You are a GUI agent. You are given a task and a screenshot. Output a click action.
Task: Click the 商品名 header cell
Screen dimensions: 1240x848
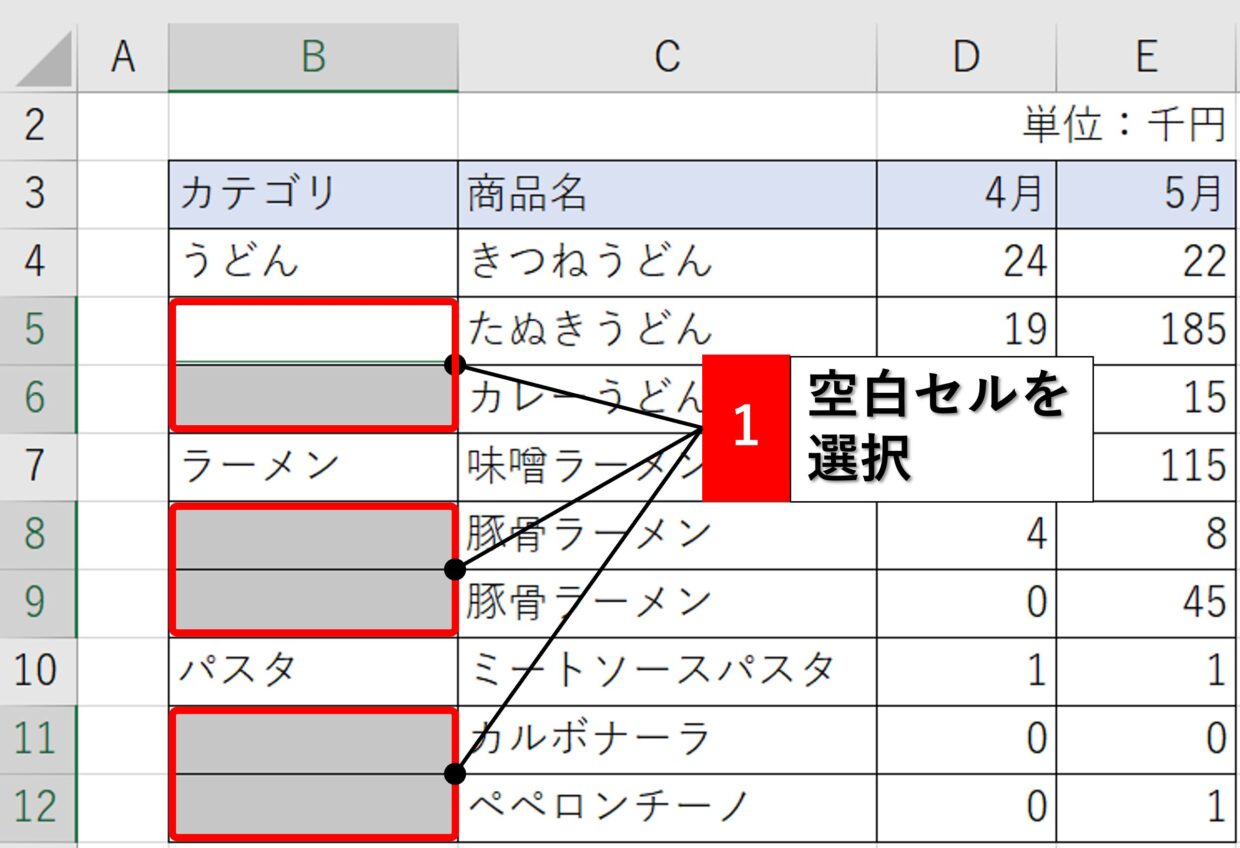(667, 194)
